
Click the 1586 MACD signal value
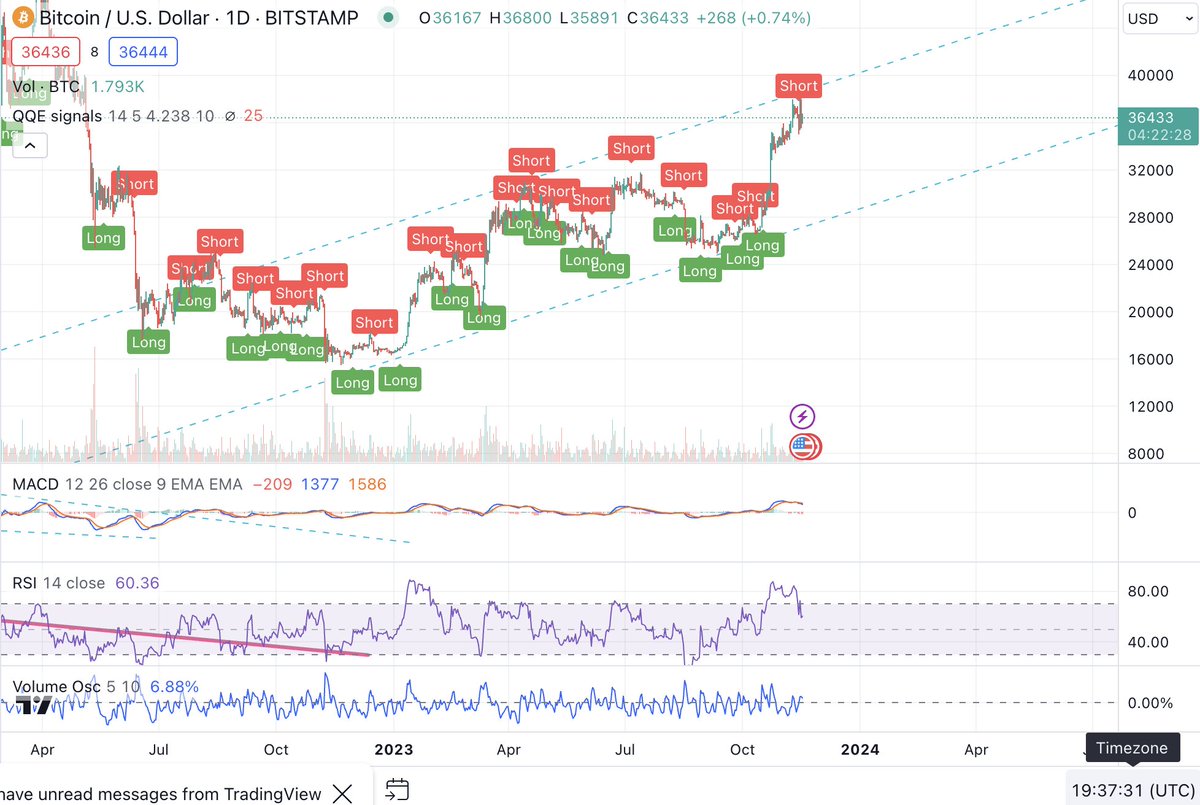click(x=368, y=484)
